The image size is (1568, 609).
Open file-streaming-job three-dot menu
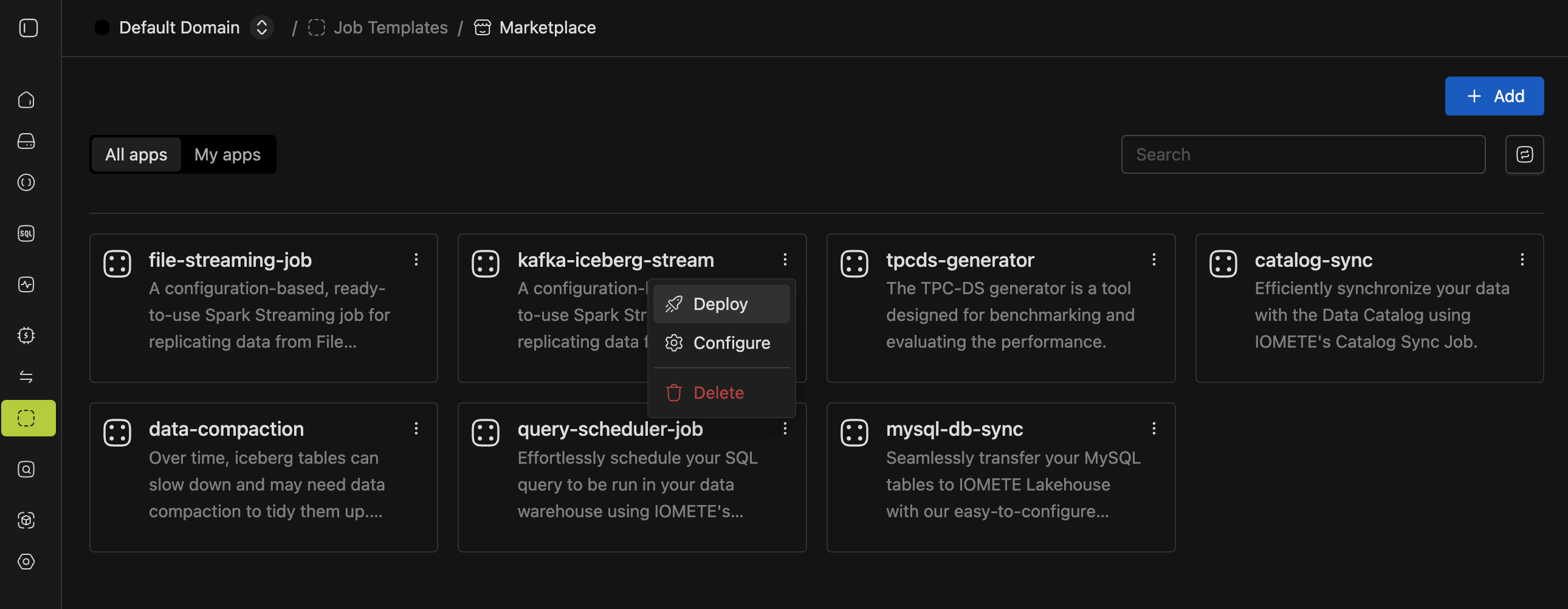(416, 260)
